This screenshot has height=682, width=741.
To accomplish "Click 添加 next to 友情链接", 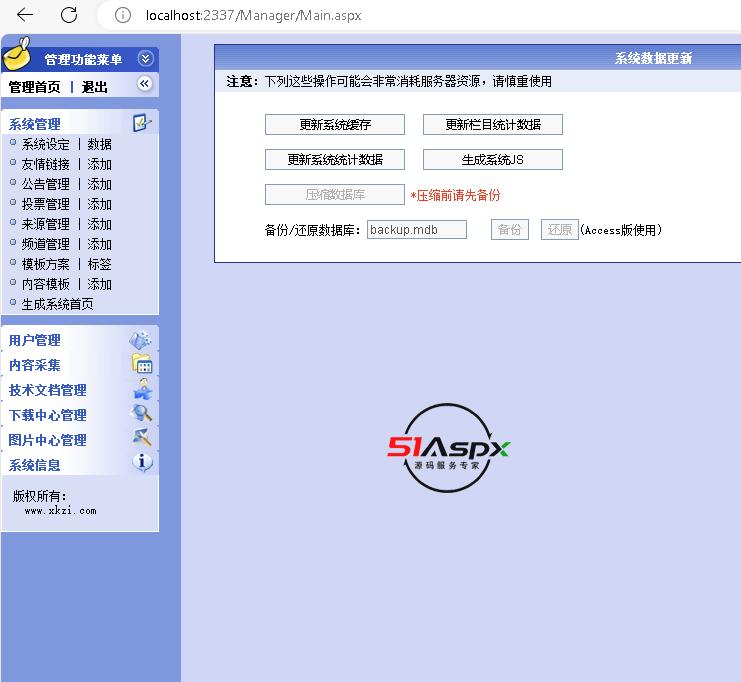I will tap(99, 164).
